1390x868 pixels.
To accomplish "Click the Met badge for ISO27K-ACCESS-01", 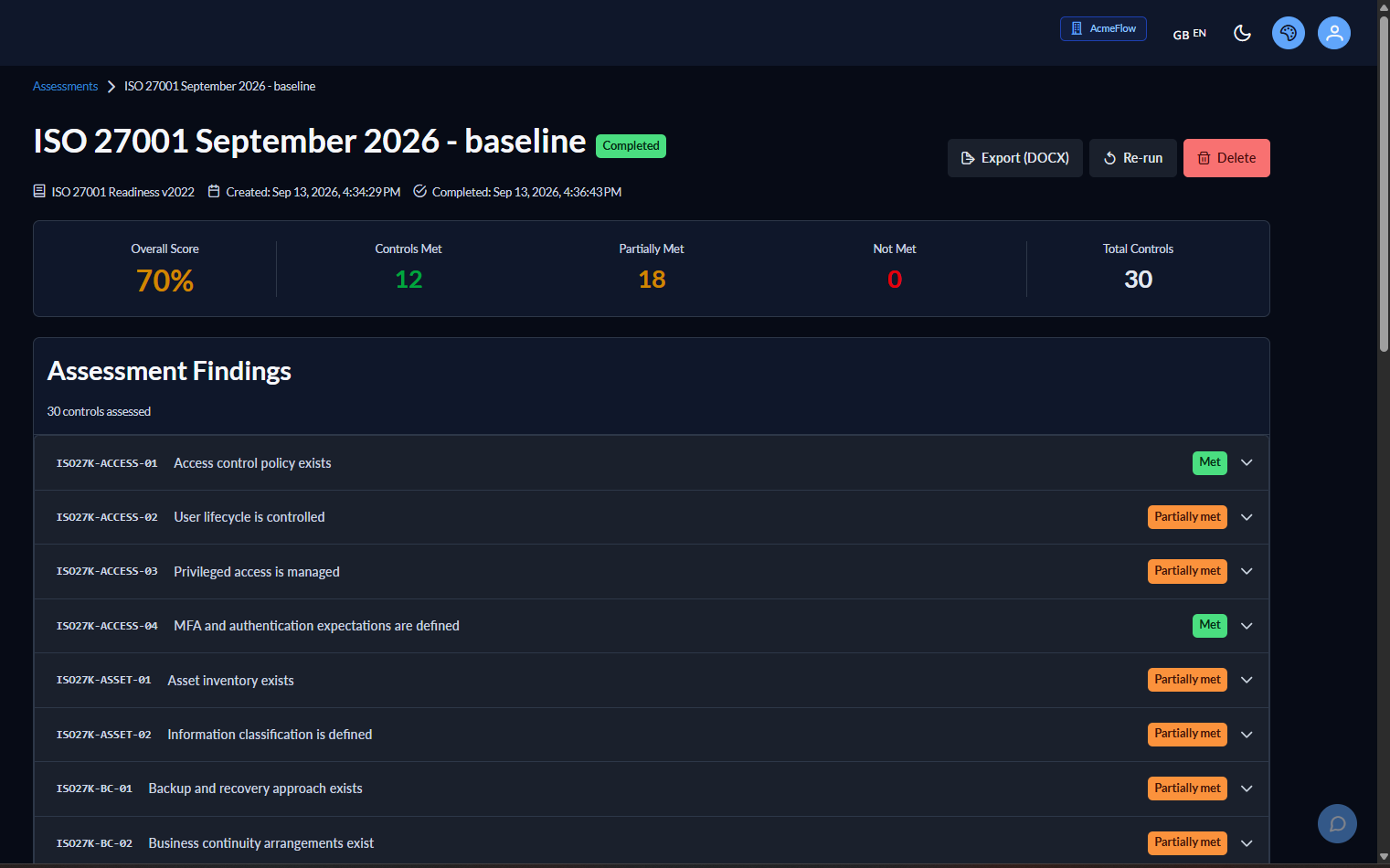I will click(1210, 462).
